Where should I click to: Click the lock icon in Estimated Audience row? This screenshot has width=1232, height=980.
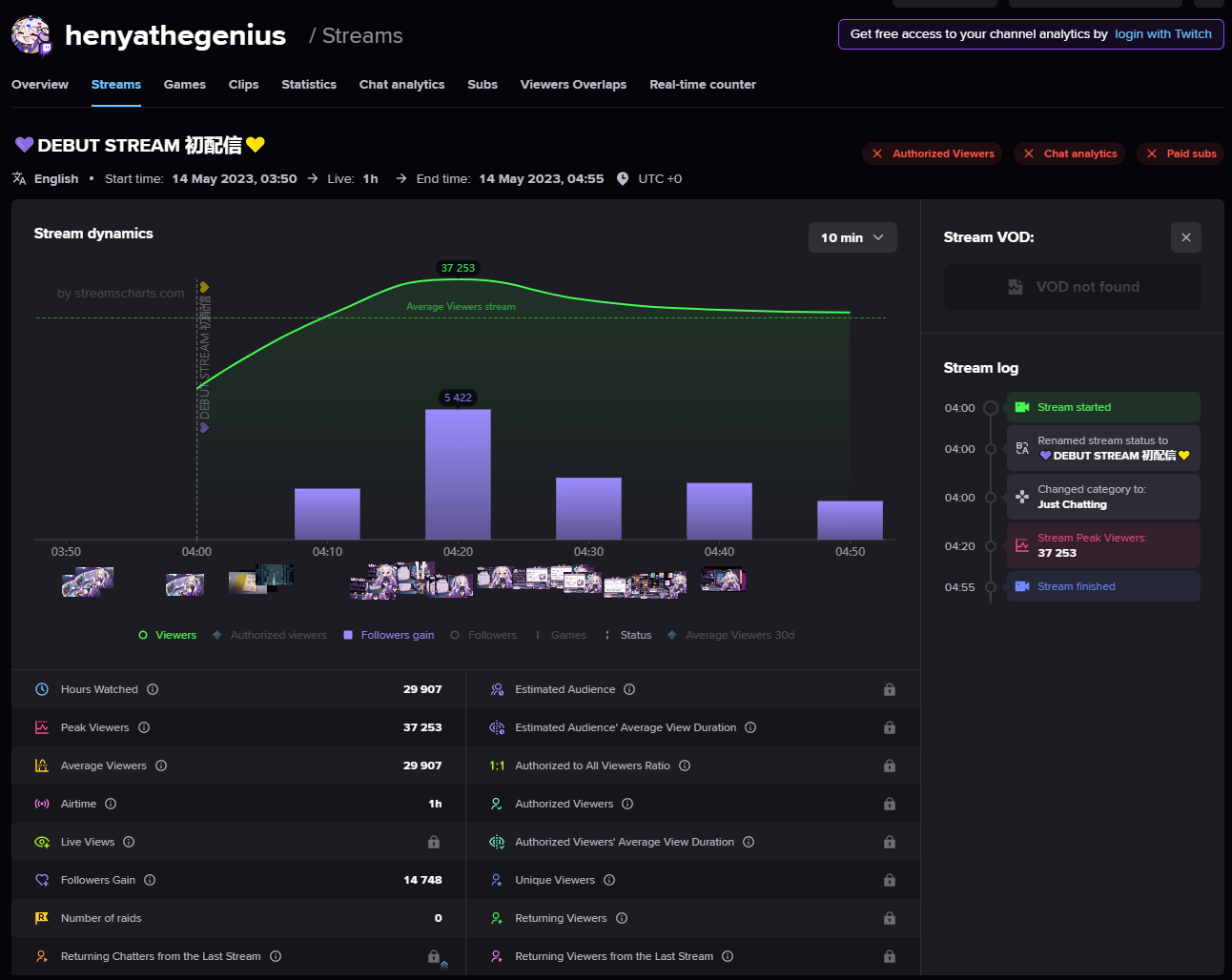point(890,689)
